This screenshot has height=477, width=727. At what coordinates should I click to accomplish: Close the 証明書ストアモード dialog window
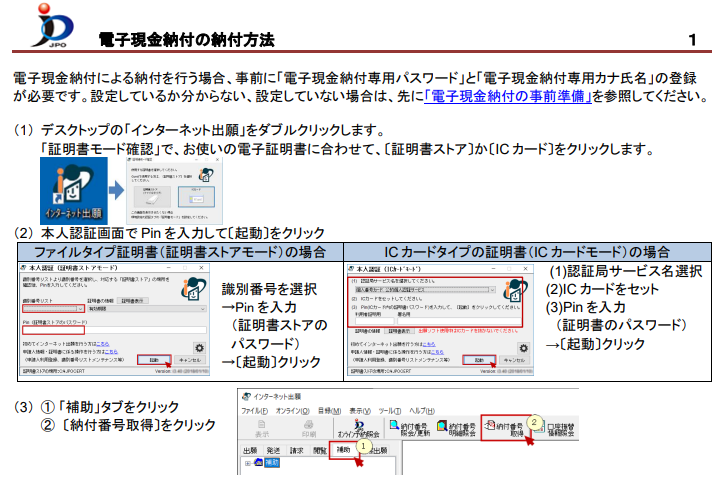[x=201, y=268]
